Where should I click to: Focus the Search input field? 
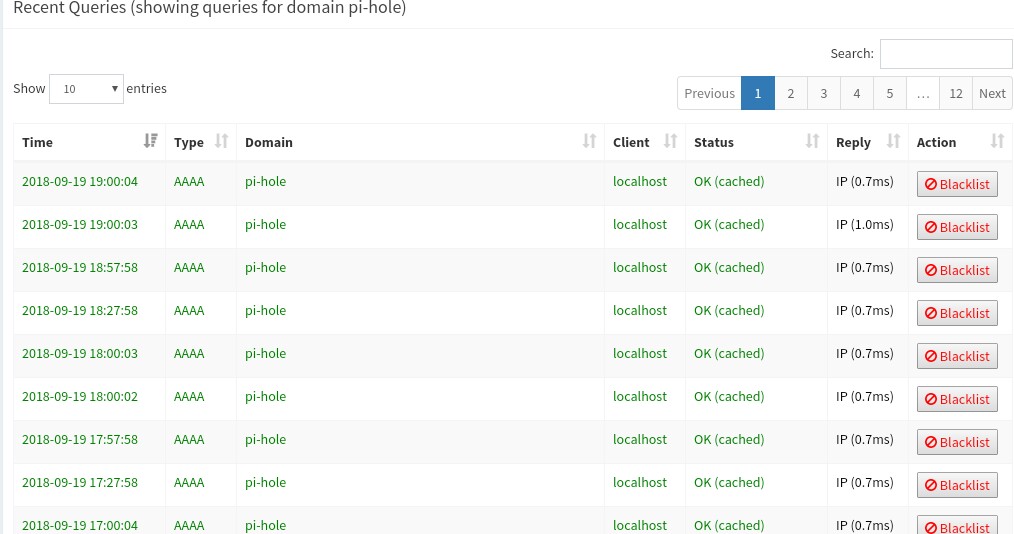(x=945, y=54)
